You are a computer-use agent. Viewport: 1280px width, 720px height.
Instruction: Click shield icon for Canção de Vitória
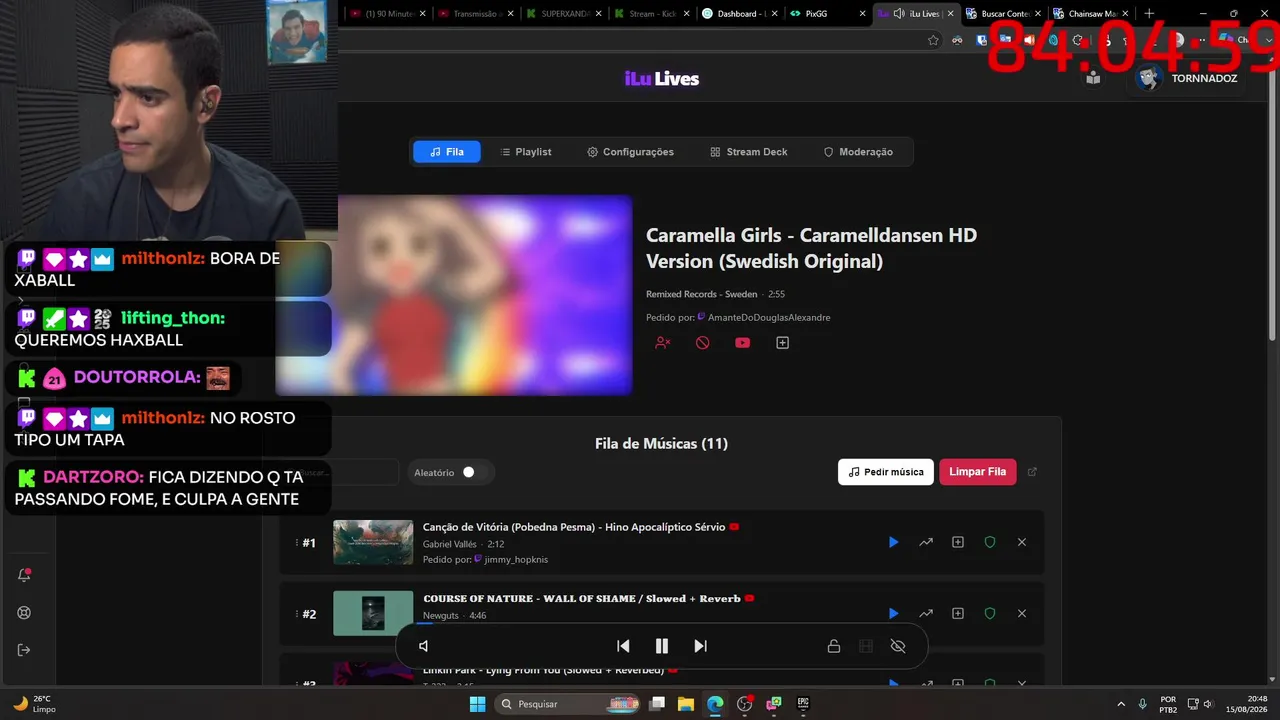(990, 542)
